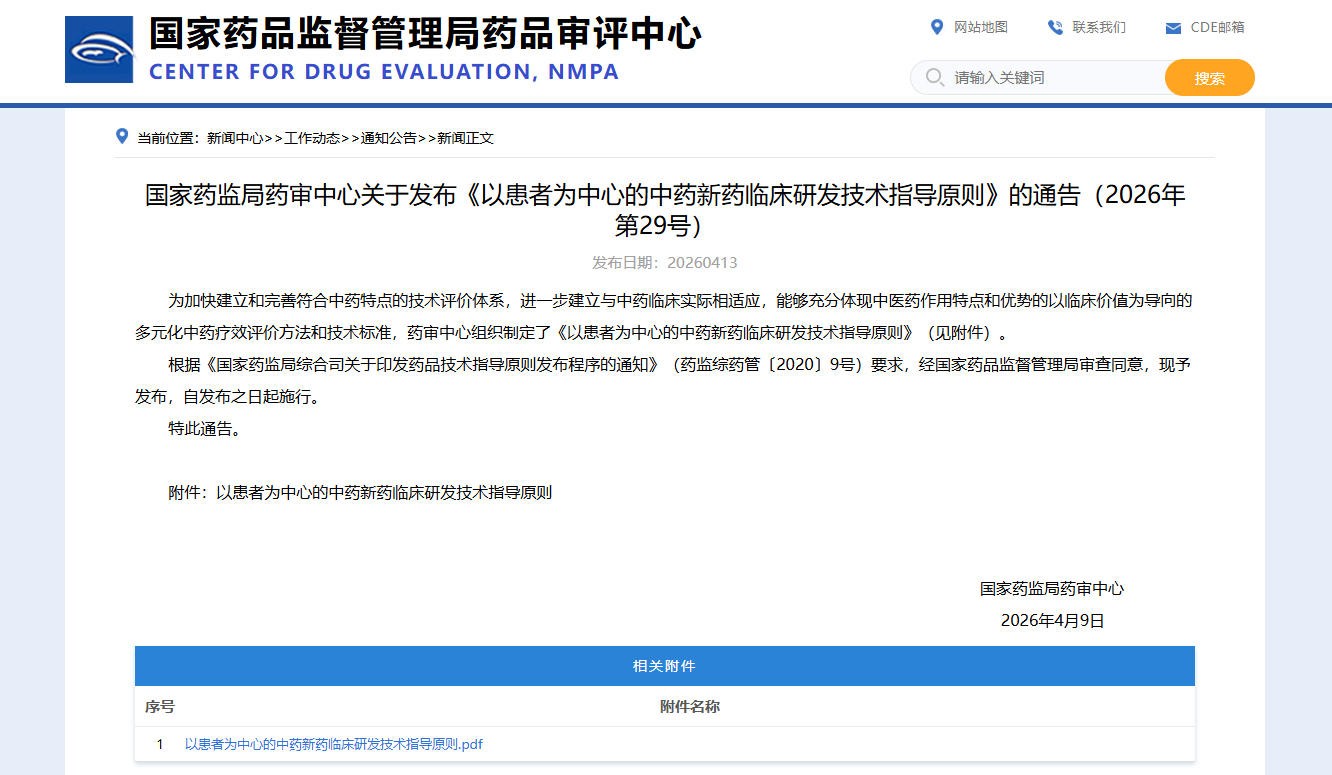Screen dimensions: 1332x775
Task: Click the site title 国家药品监督管理局药品审评中心
Action: (425, 34)
